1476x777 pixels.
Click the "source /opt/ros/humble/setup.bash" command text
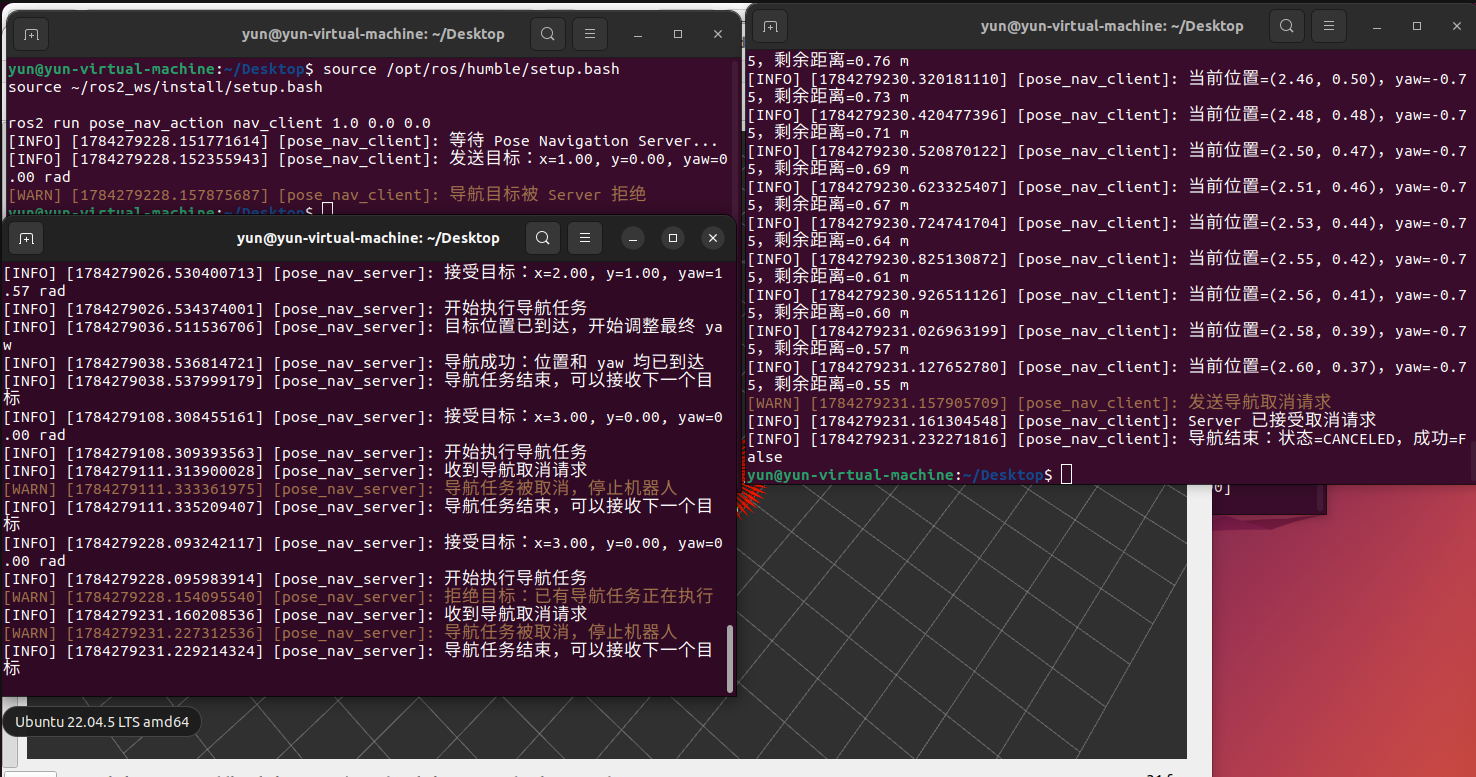coord(471,69)
